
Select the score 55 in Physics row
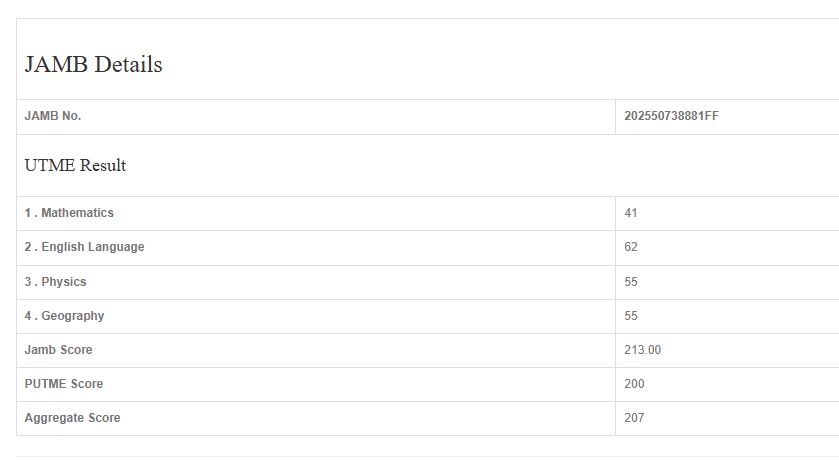point(631,282)
